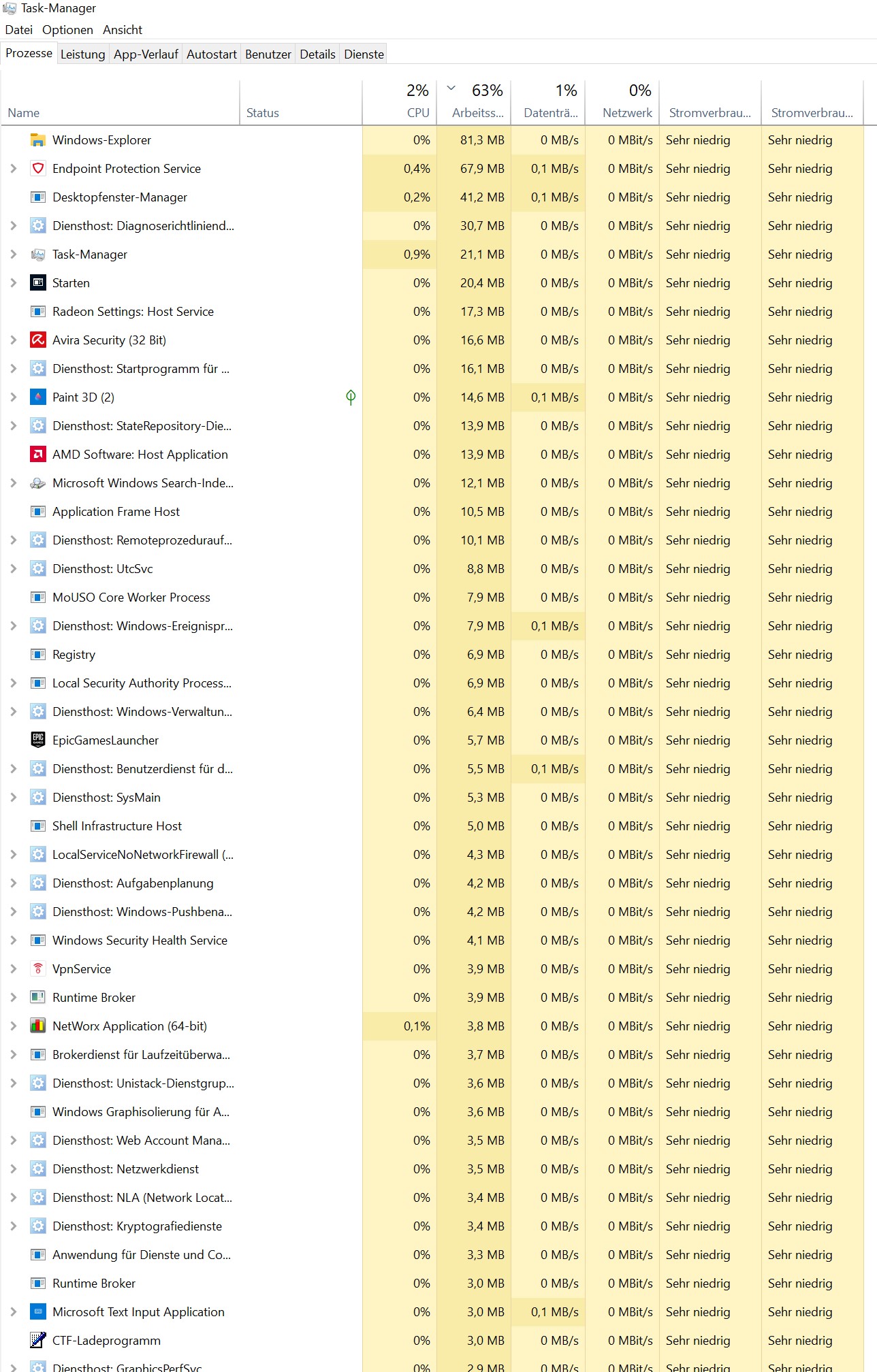Select Anwendung für Dienste und Co... row
Viewport: 877px width, 1372px height.
pos(432,1255)
